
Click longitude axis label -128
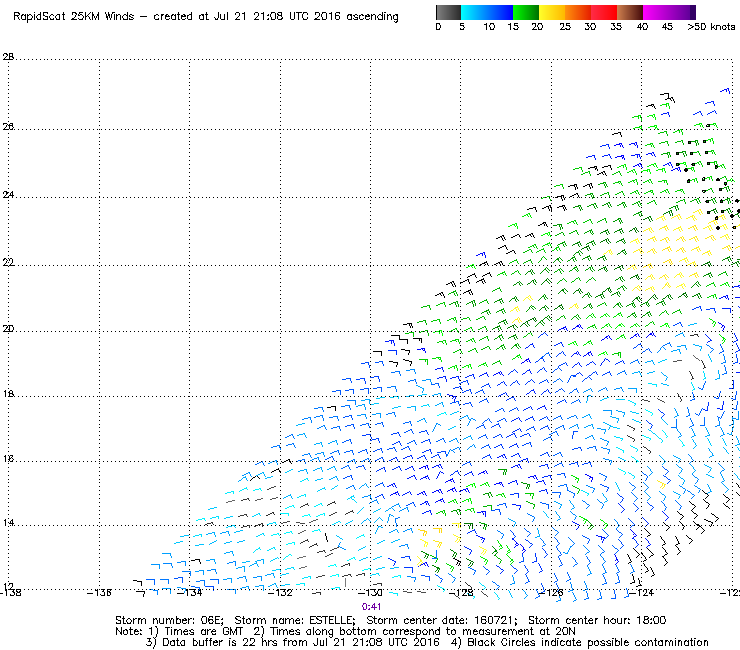click(x=460, y=592)
